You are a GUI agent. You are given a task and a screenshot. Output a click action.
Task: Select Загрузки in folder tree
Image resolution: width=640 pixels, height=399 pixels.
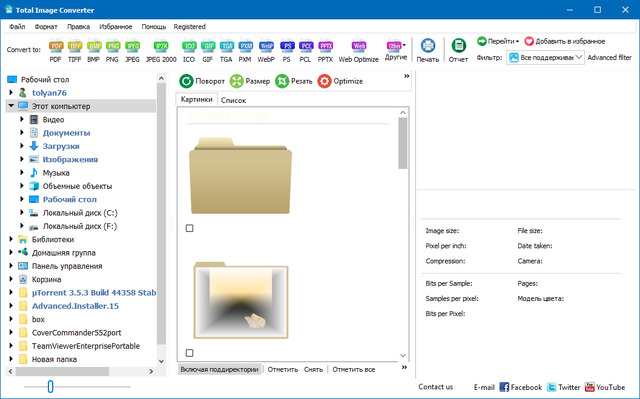pos(61,146)
